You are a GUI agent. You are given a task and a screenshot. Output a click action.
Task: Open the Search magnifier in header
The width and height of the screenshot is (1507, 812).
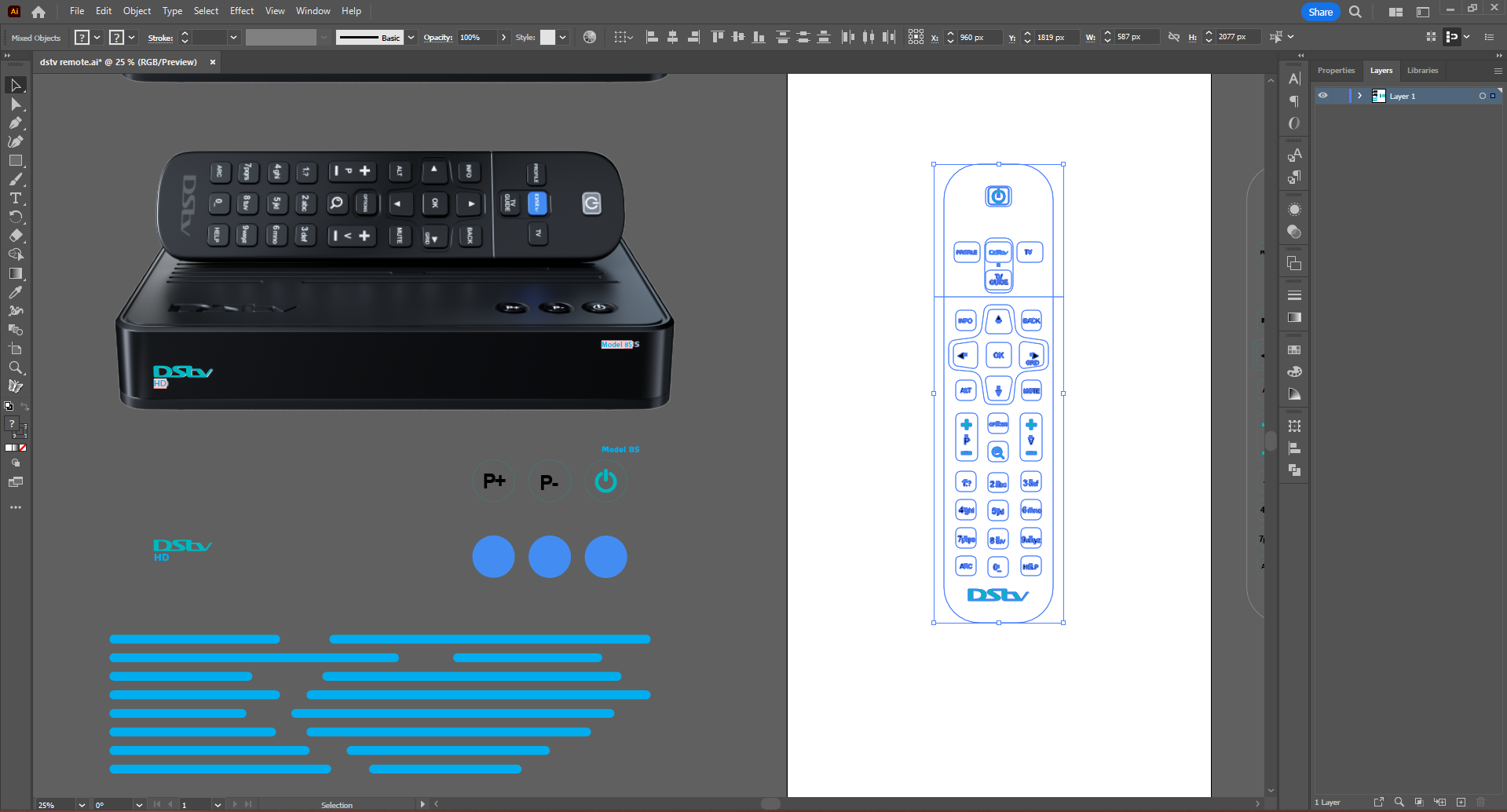tap(1355, 12)
